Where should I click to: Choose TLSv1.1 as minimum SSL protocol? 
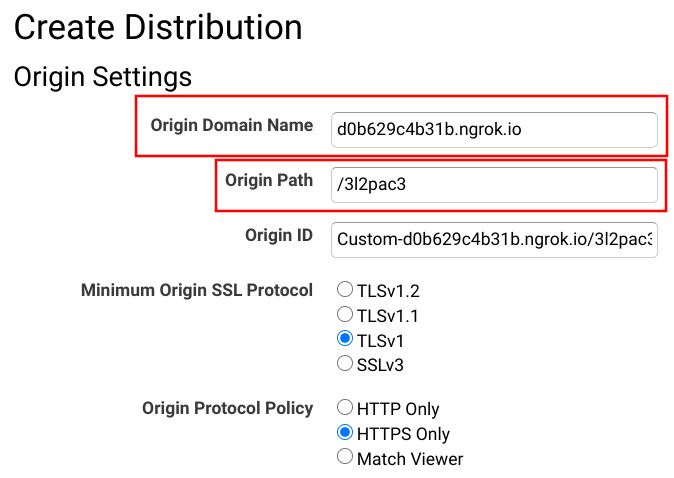[x=345, y=315]
